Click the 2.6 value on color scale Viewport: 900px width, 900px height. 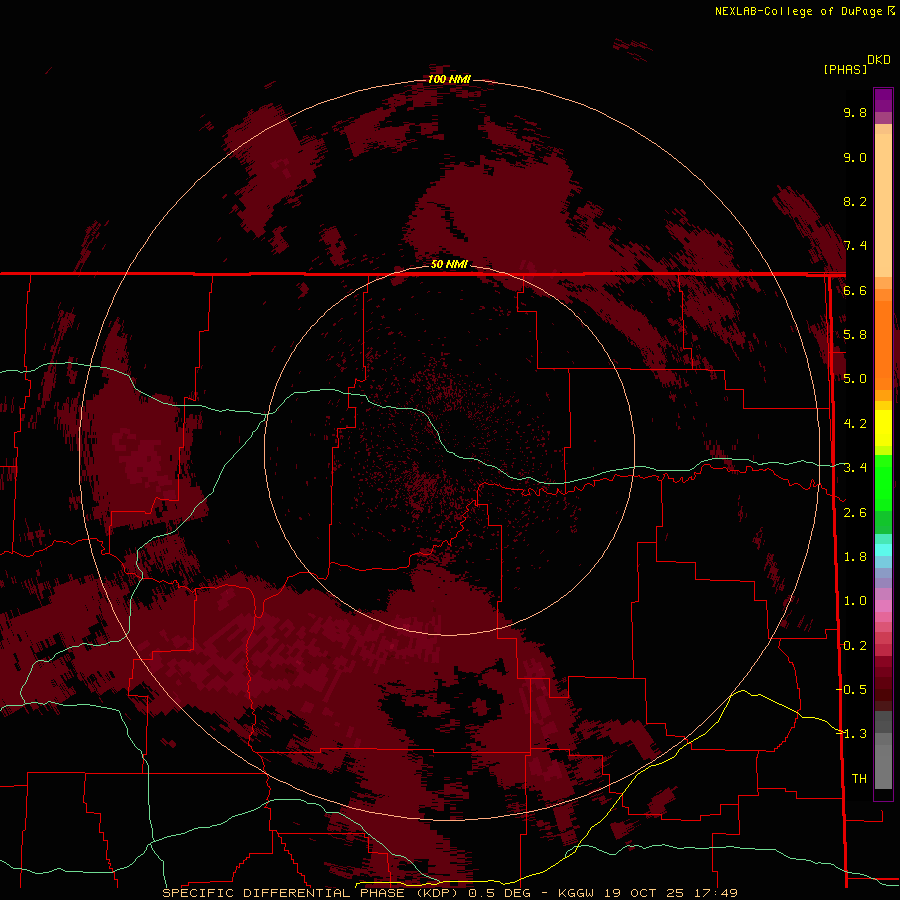click(855, 513)
